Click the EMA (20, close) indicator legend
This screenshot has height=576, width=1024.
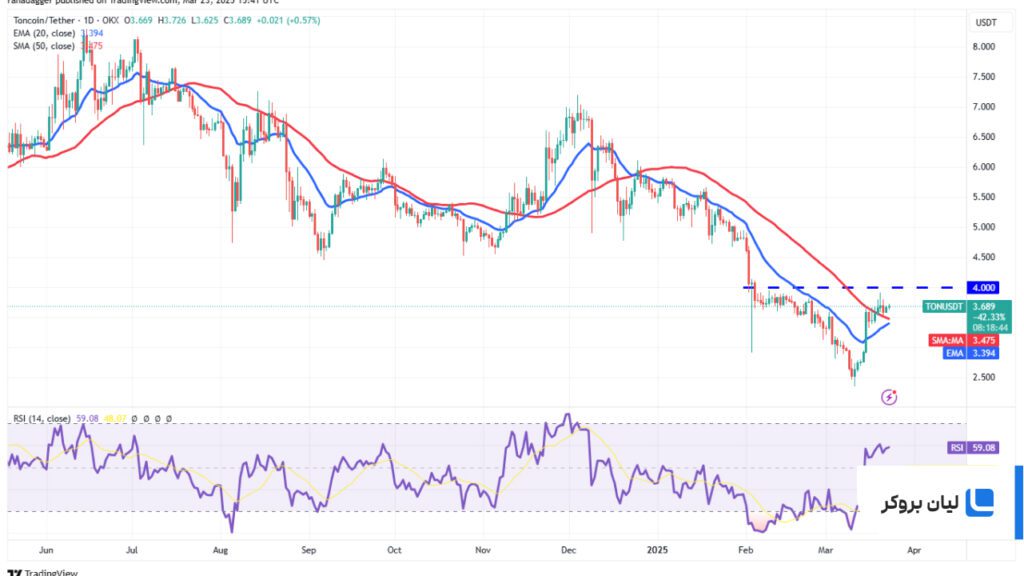point(44,33)
